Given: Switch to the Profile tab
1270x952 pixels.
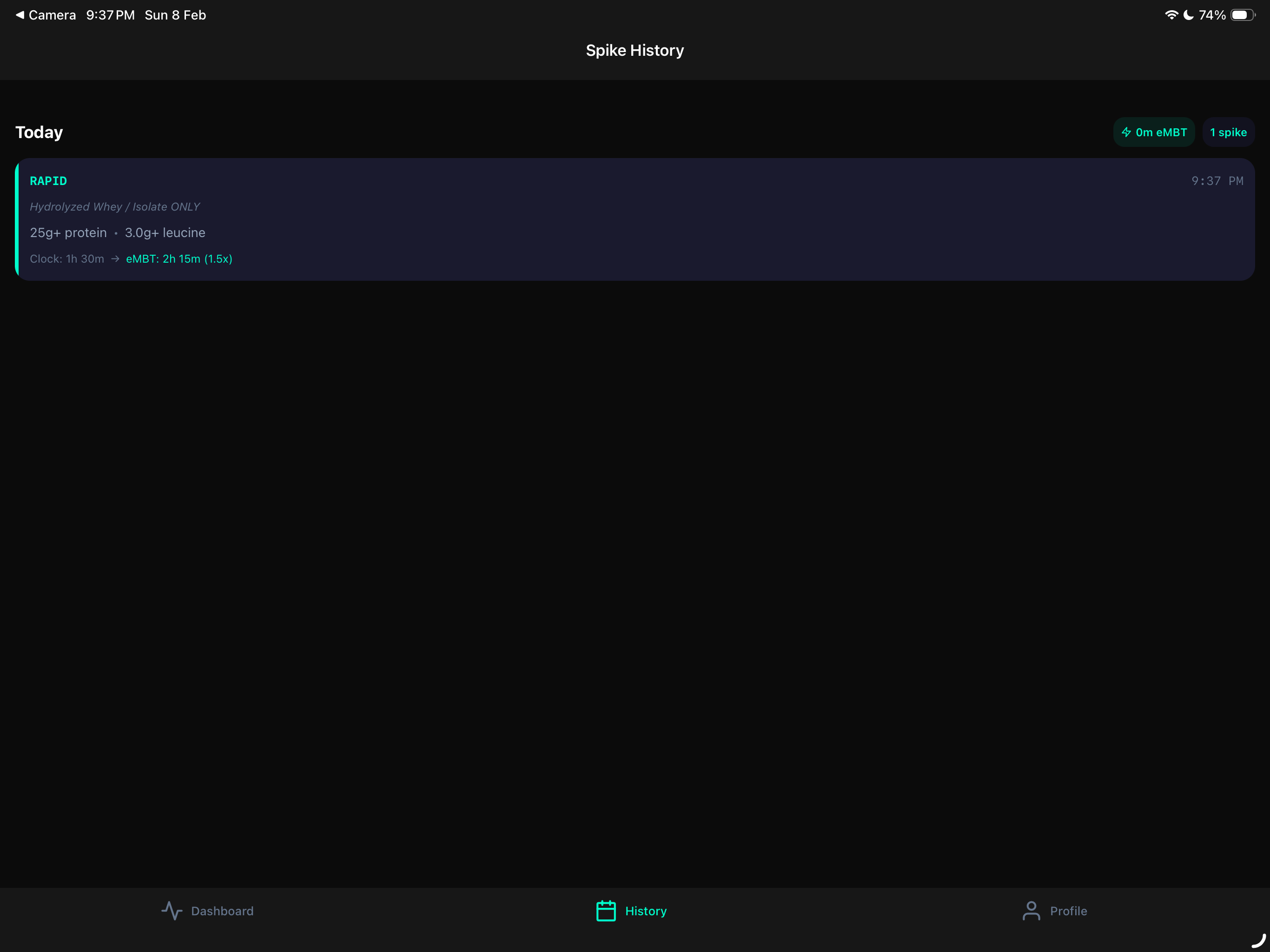Looking at the screenshot, I should click(1055, 911).
